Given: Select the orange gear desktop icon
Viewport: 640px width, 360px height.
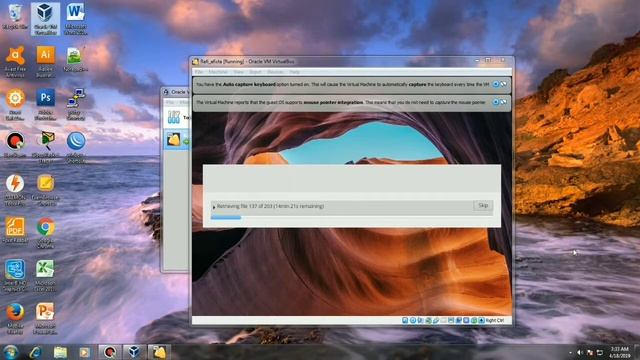Looking at the screenshot, I should (15, 104).
